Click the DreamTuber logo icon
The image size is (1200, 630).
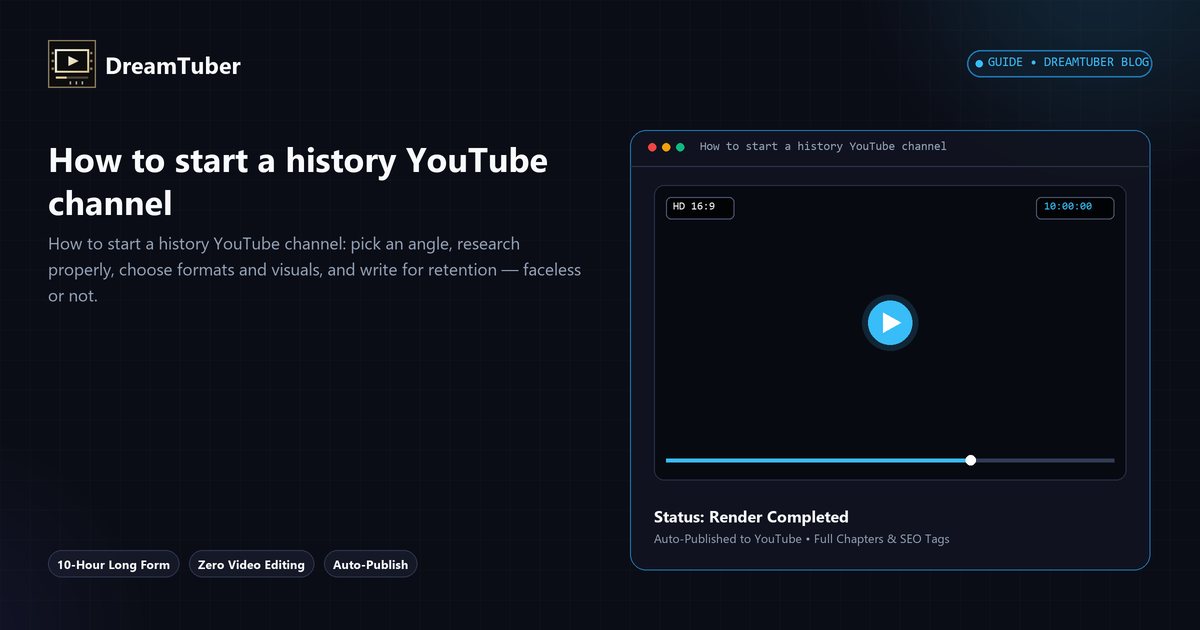click(x=72, y=65)
